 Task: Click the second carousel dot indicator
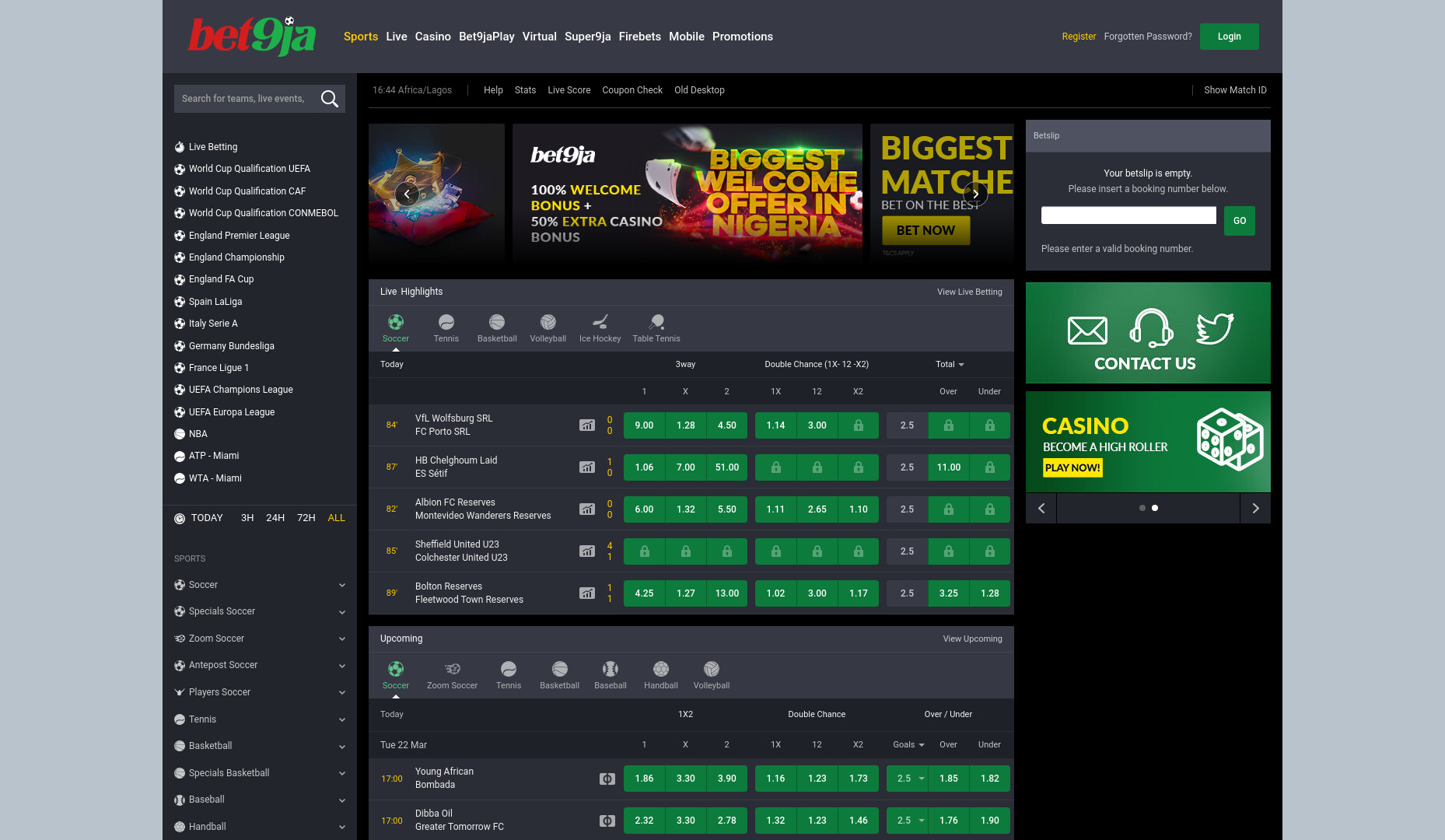click(x=1155, y=508)
